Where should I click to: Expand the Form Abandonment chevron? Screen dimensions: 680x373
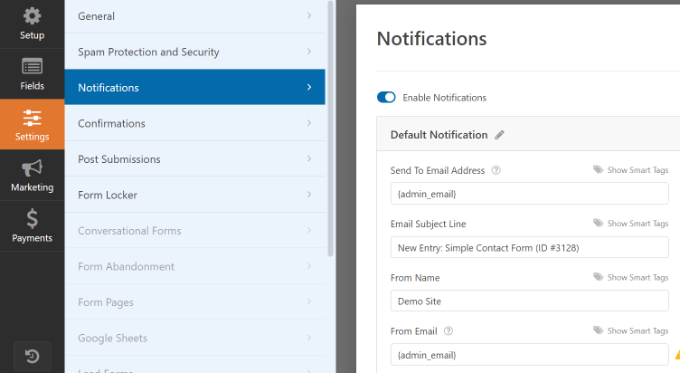pos(309,266)
